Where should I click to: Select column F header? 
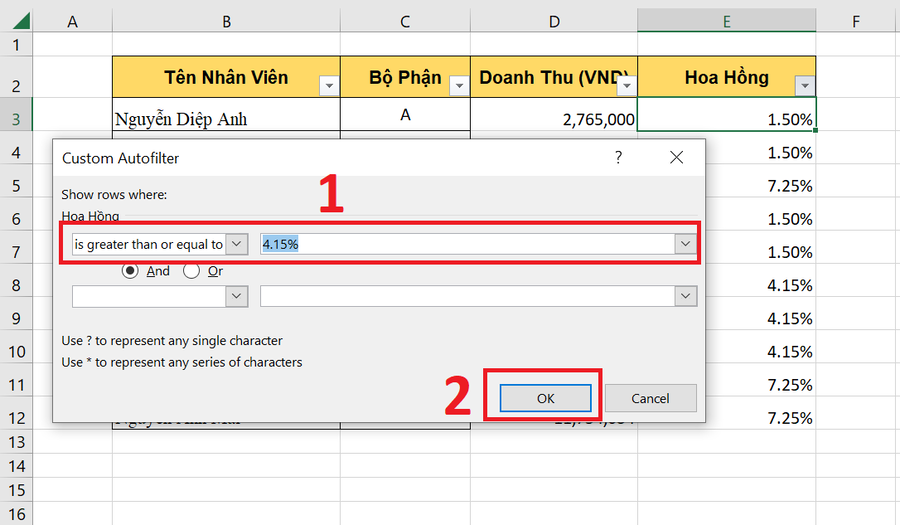click(x=856, y=22)
